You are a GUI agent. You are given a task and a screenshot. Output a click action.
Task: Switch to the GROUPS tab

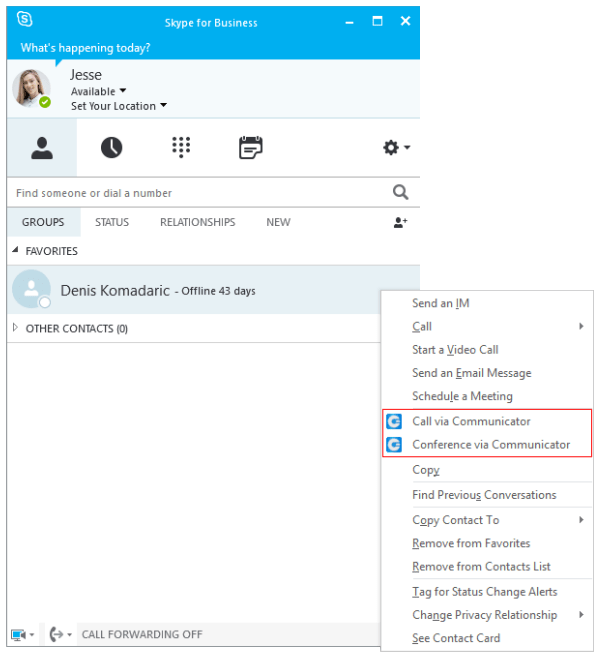pyautogui.click(x=43, y=222)
